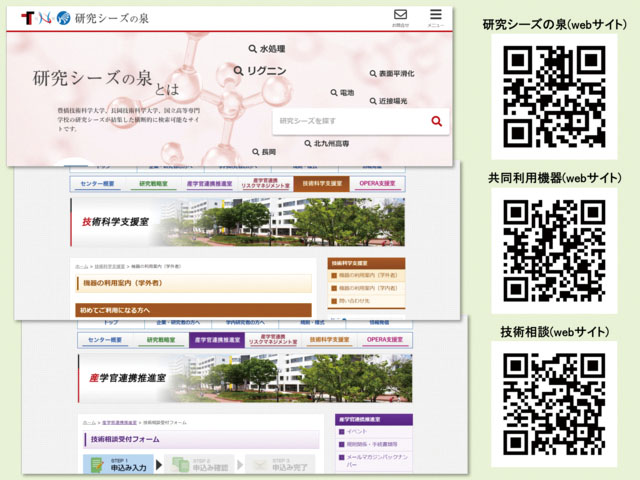The image size is (640, 480).
Task: Click the 研究シーズの泉とは hero title
Action: tap(106, 82)
